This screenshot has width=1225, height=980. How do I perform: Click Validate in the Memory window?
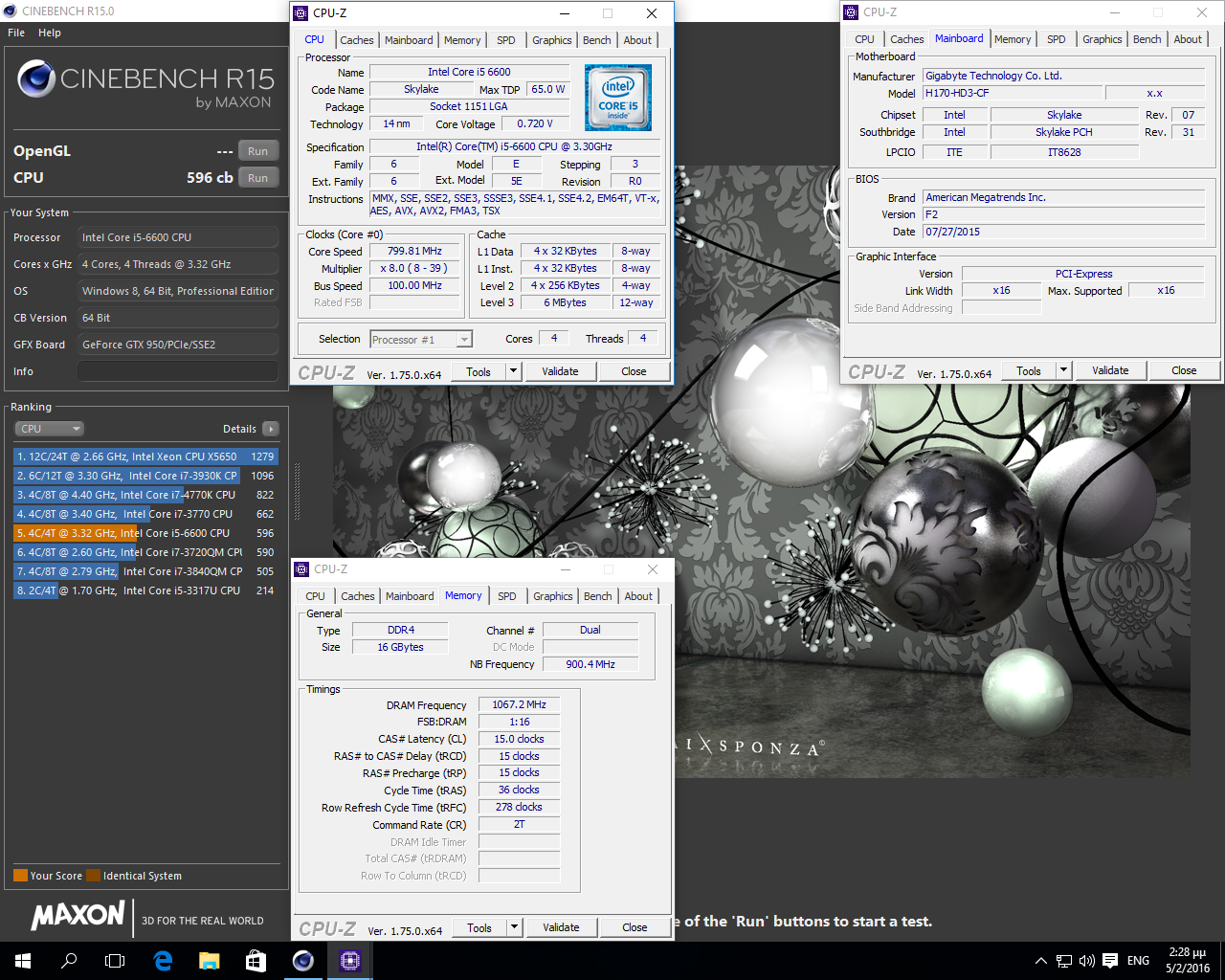click(561, 927)
